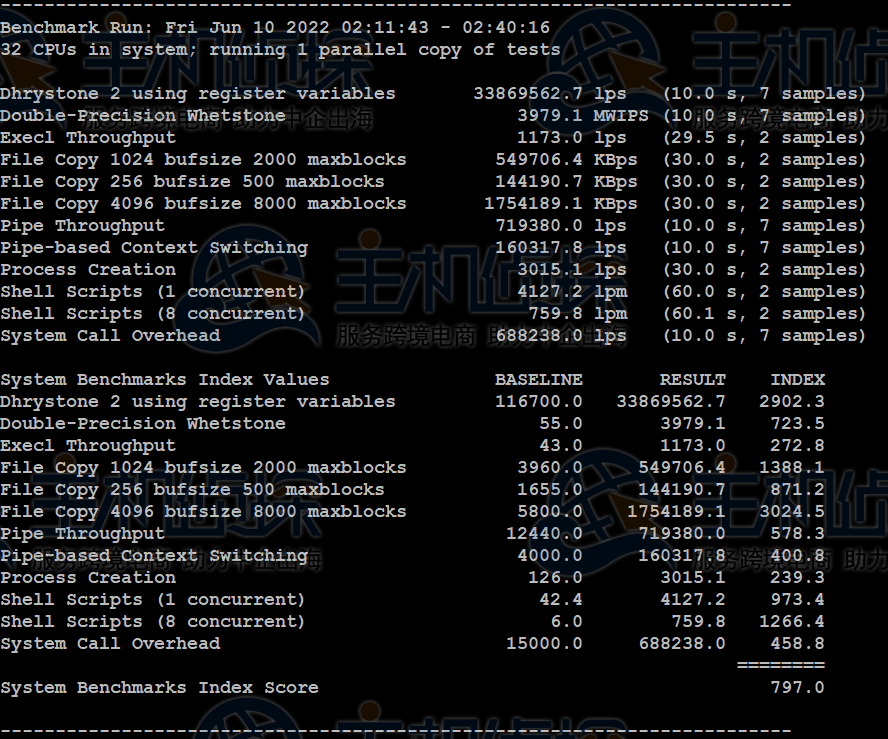Click the Execl Throughput value '1173.0 lps'
Image resolution: width=888 pixels, height=739 pixels.
[x=572, y=138]
